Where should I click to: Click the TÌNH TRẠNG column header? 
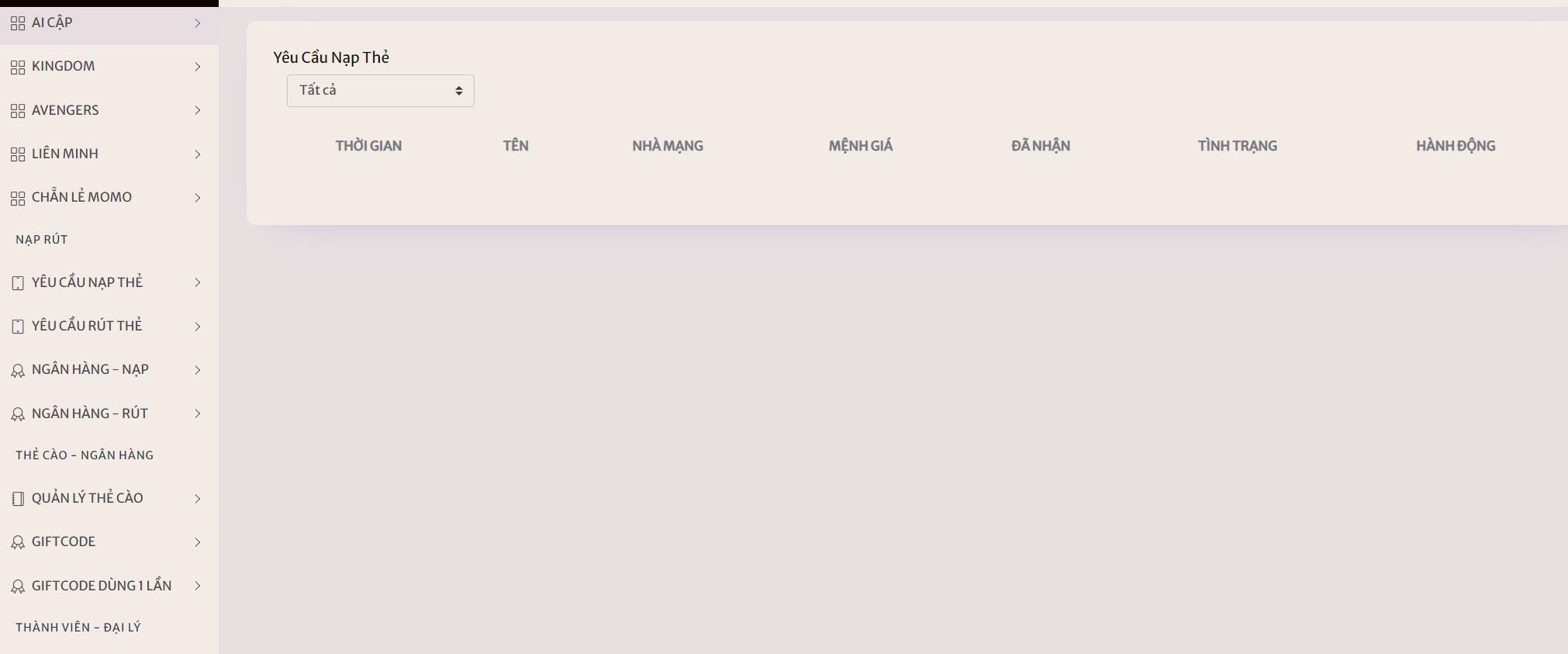1238,146
